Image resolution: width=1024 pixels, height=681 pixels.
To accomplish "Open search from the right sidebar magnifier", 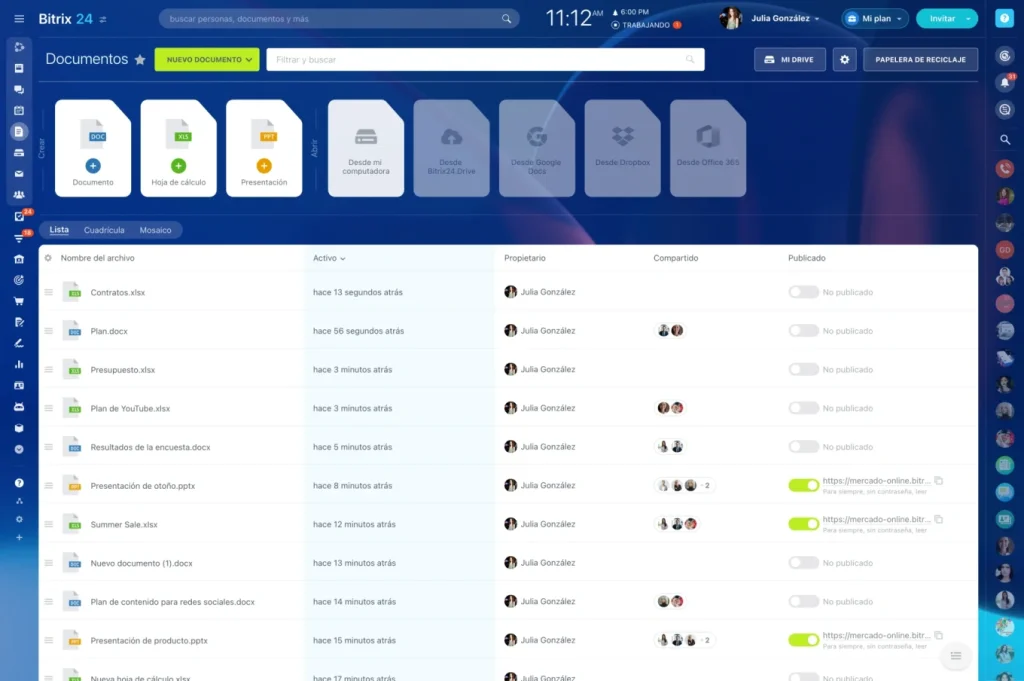I will [x=1005, y=140].
